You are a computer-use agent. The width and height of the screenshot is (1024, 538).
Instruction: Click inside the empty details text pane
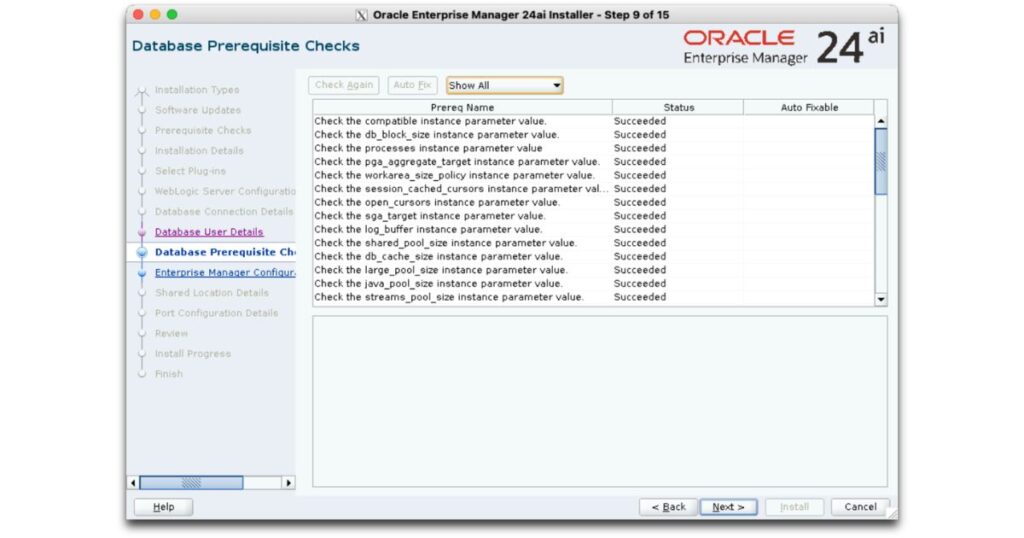click(600, 402)
